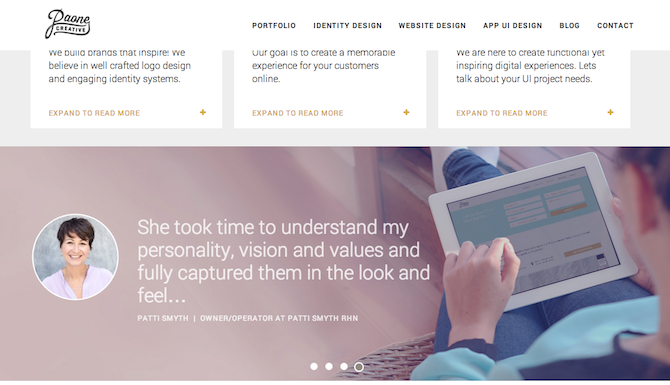Open 'Expand to read more' under UI project
This screenshot has width=670, height=385.
tap(502, 113)
